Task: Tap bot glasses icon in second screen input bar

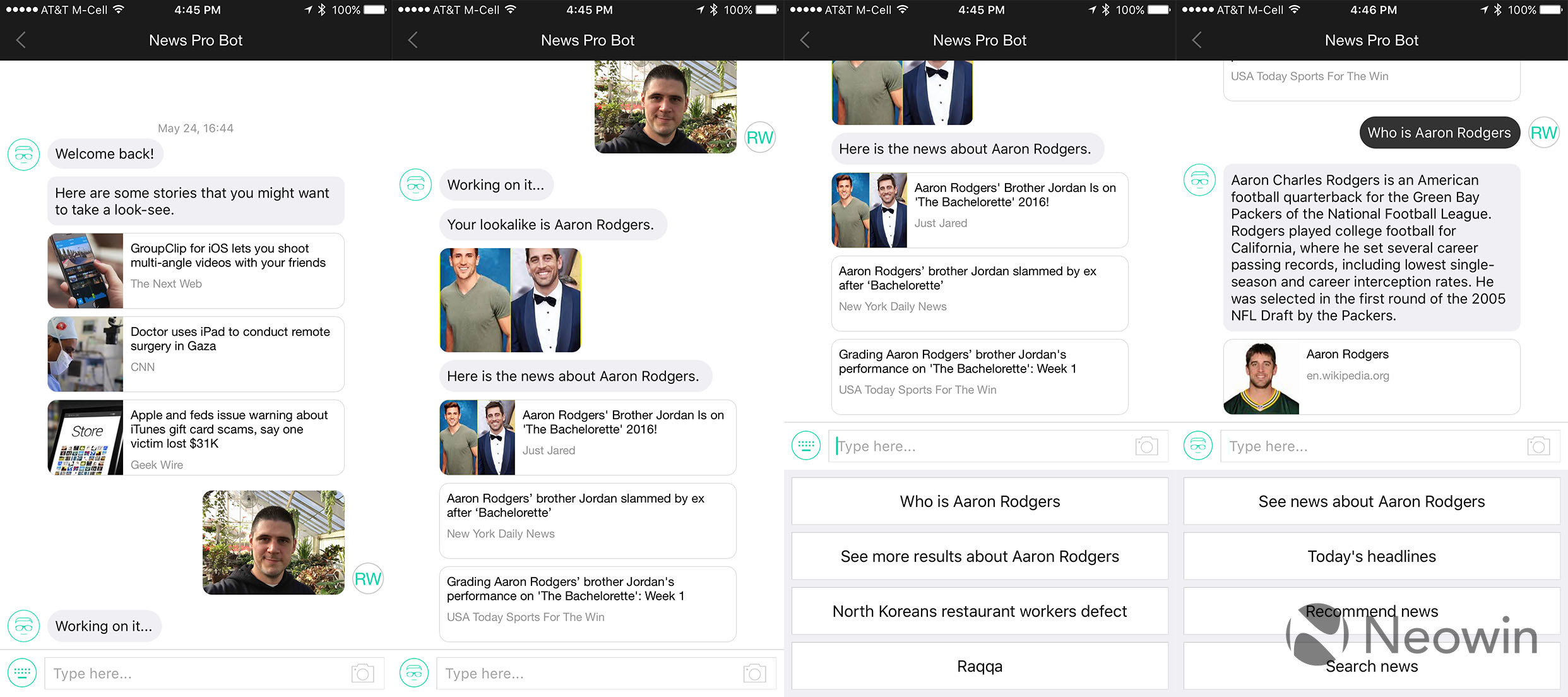Action: point(414,673)
